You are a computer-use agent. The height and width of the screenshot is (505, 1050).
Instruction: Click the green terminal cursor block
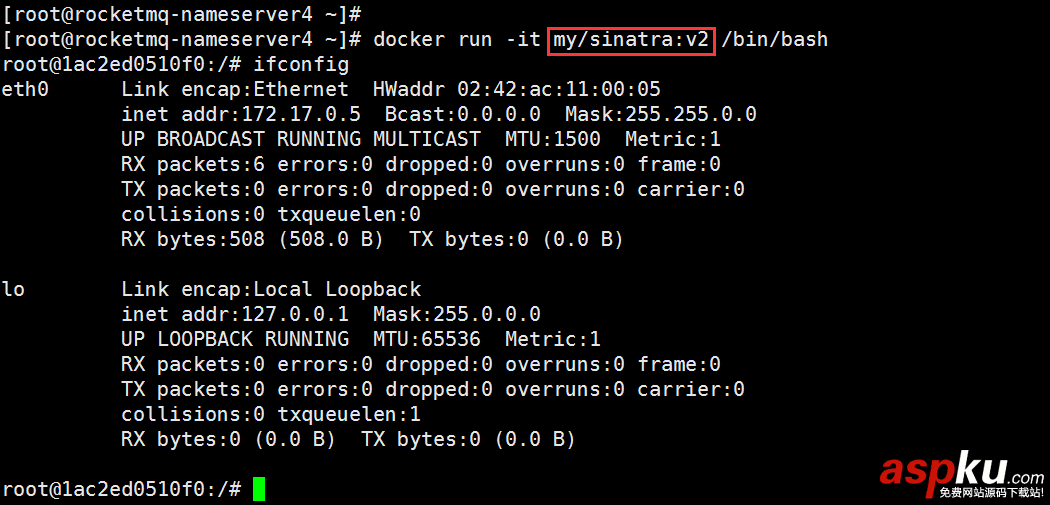(x=259, y=489)
